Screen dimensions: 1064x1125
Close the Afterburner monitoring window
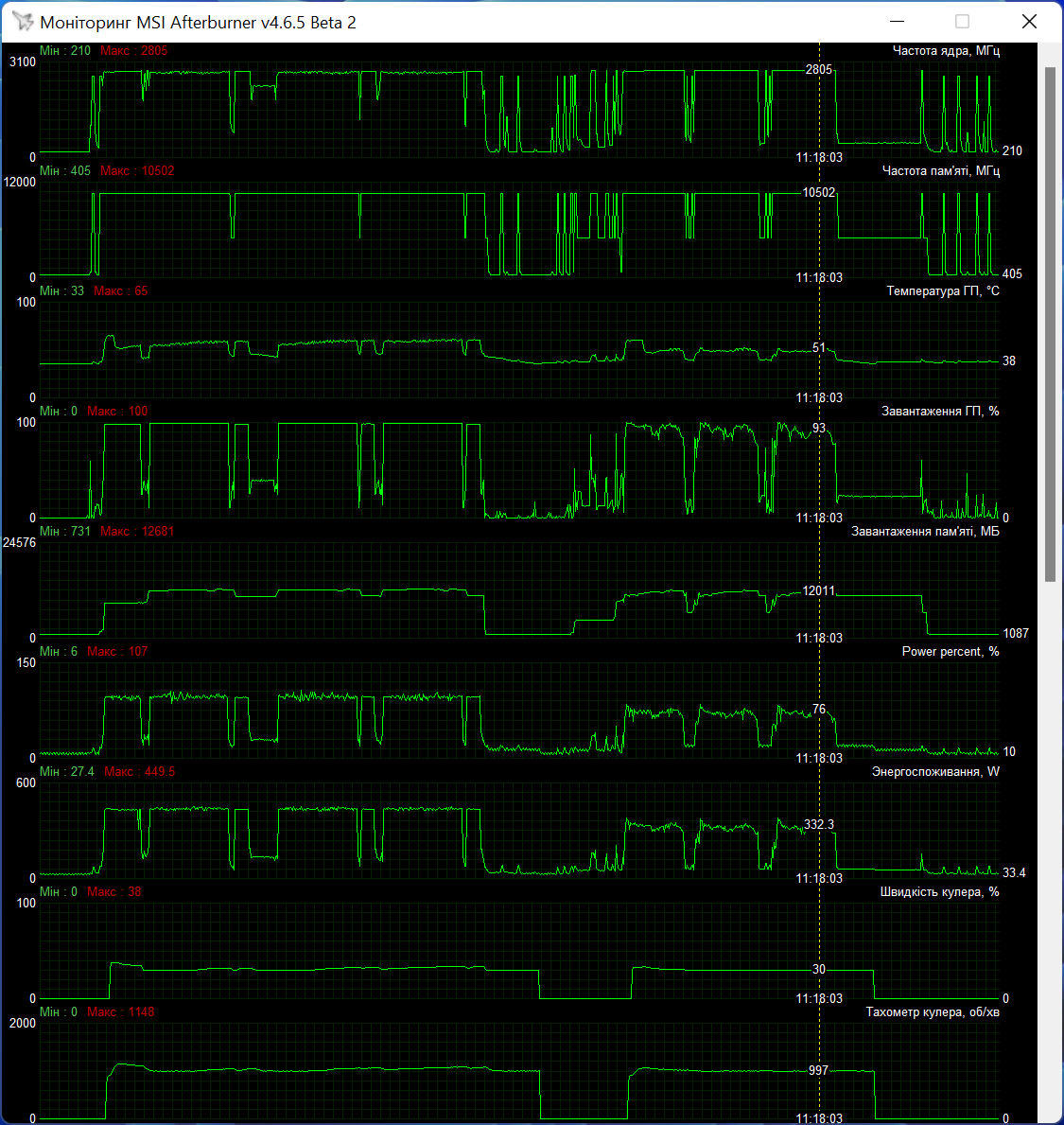[1029, 22]
